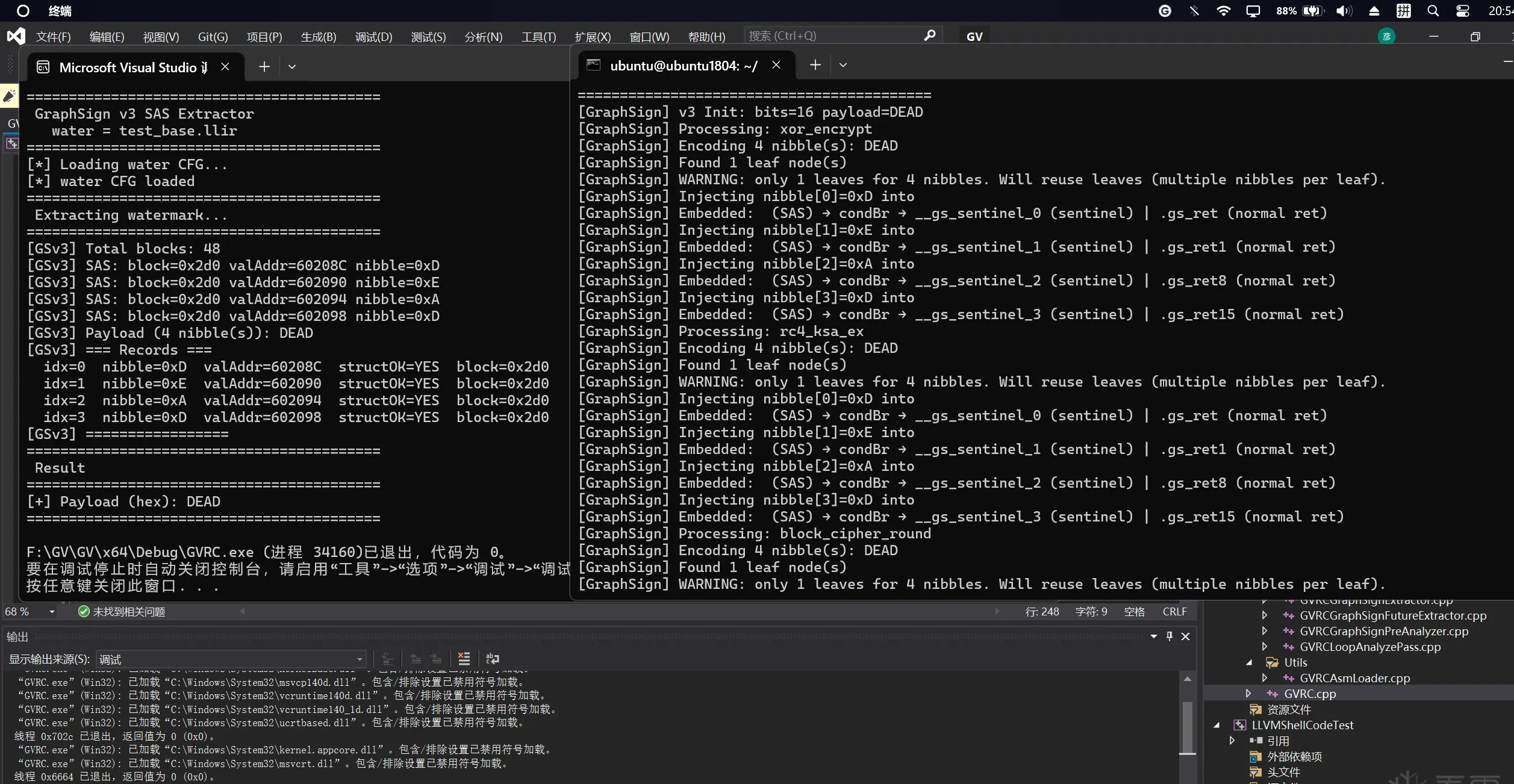Toggle word wrap in the output panel
Image resolution: width=1514 pixels, height=784 pixels.
coord(493,659)
